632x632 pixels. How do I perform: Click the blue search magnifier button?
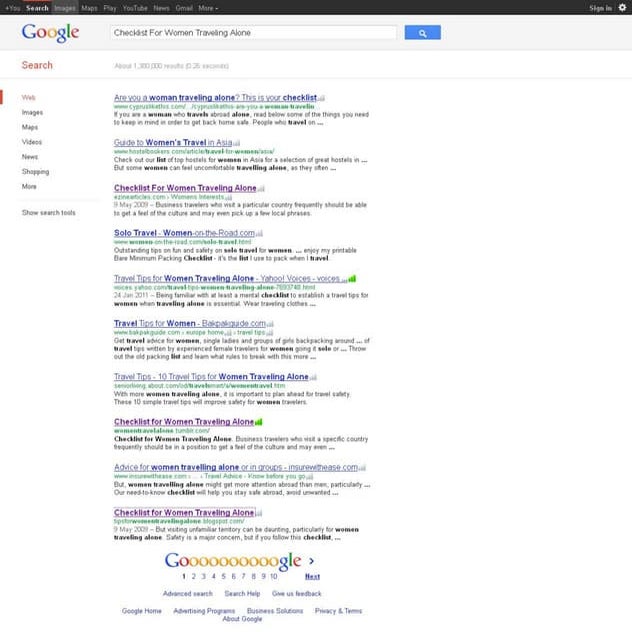pos(422,33)
